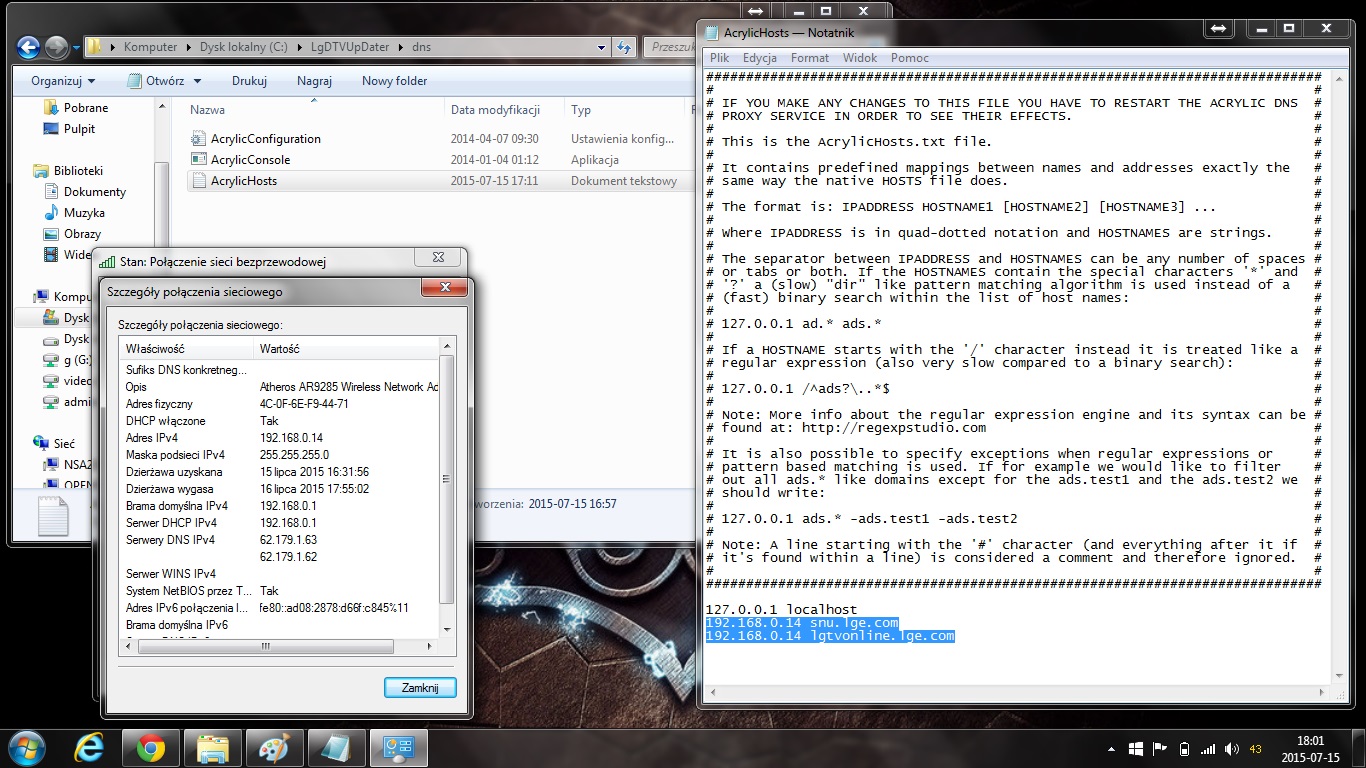Switch to Windows Explorer on the taskbar
Viewport: 1366px width, 768px height.
point(213,748)
